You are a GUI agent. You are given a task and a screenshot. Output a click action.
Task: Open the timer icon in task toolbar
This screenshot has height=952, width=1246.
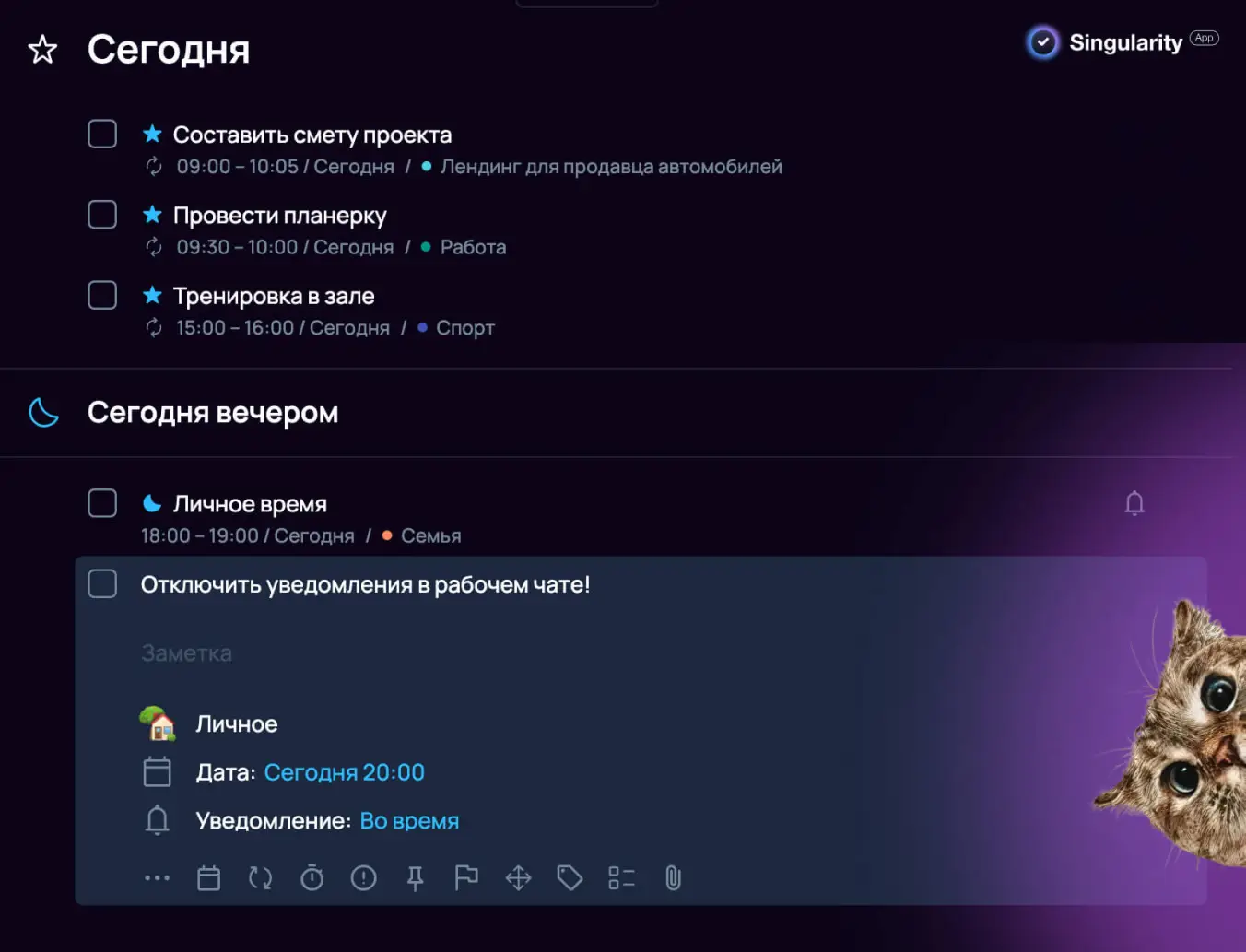312,878
